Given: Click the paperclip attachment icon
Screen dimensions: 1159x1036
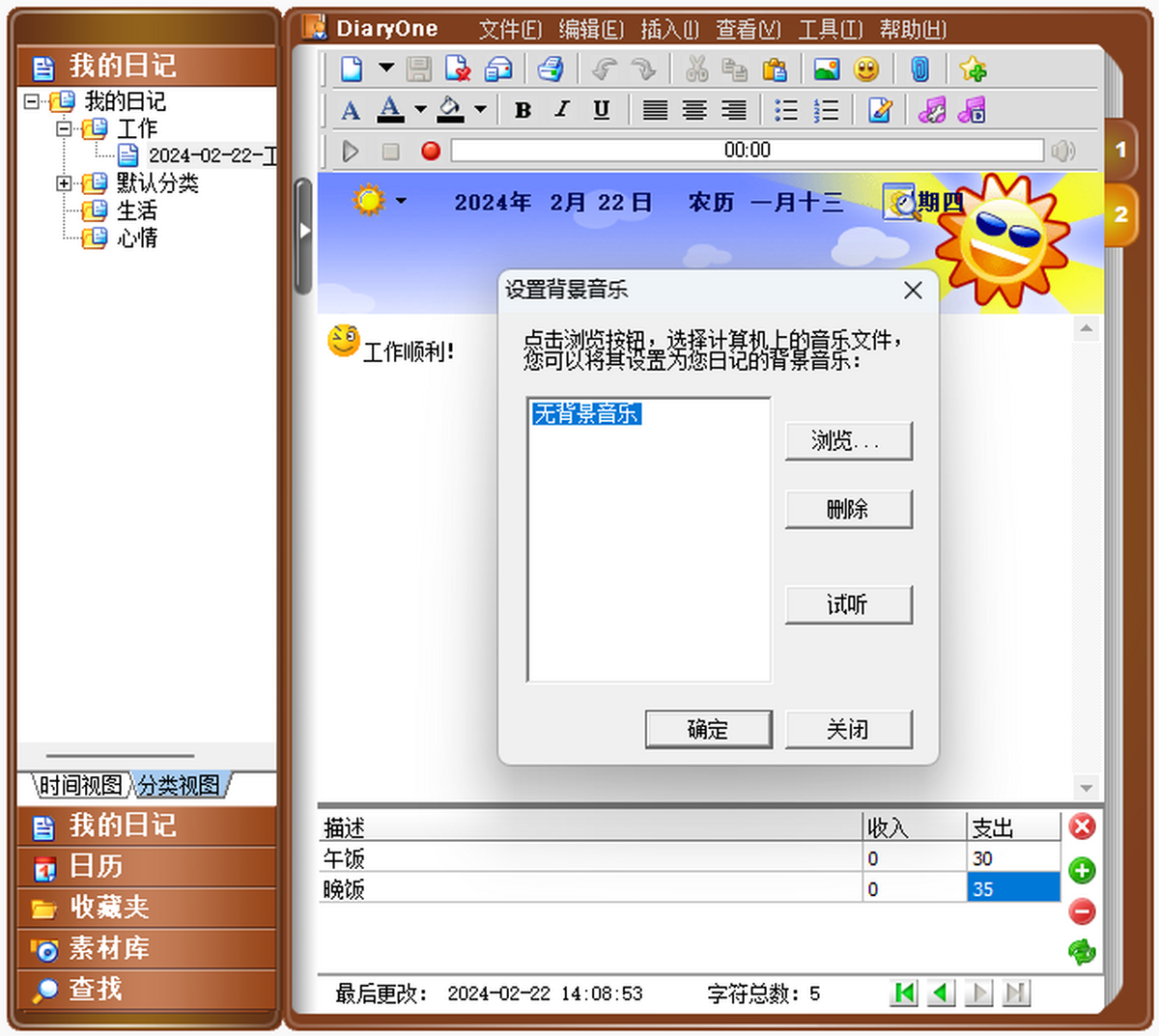Looking at the screenshot, I should (x=919, y=70).
